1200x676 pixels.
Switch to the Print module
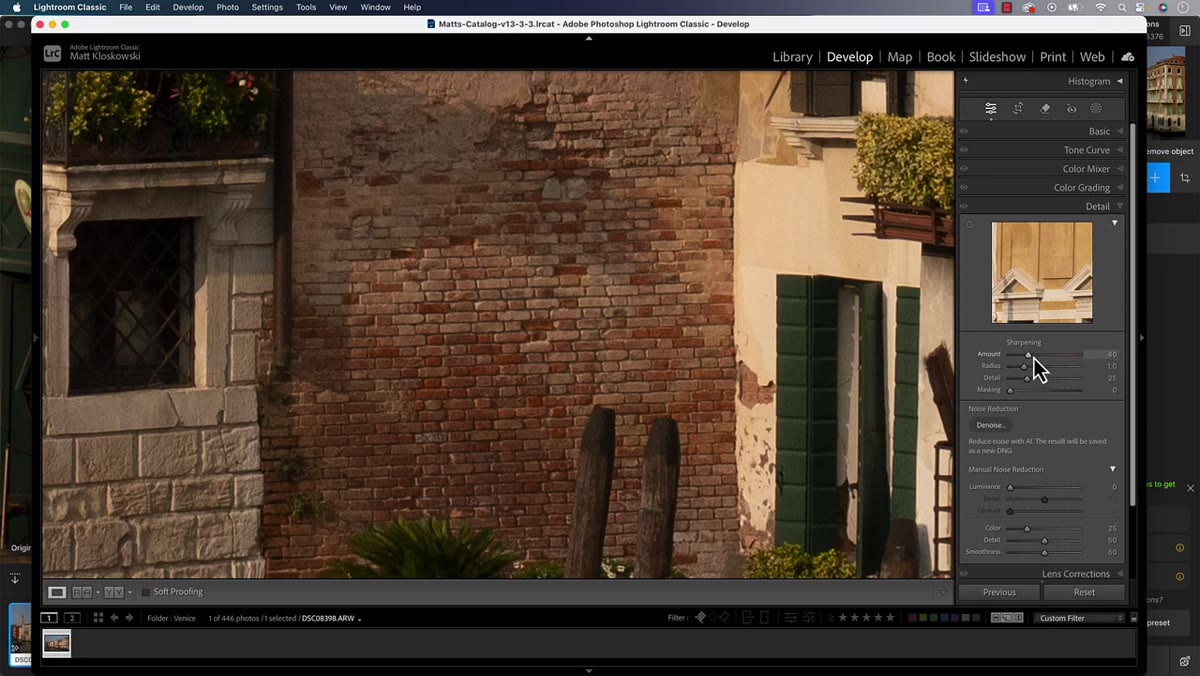1053,57
